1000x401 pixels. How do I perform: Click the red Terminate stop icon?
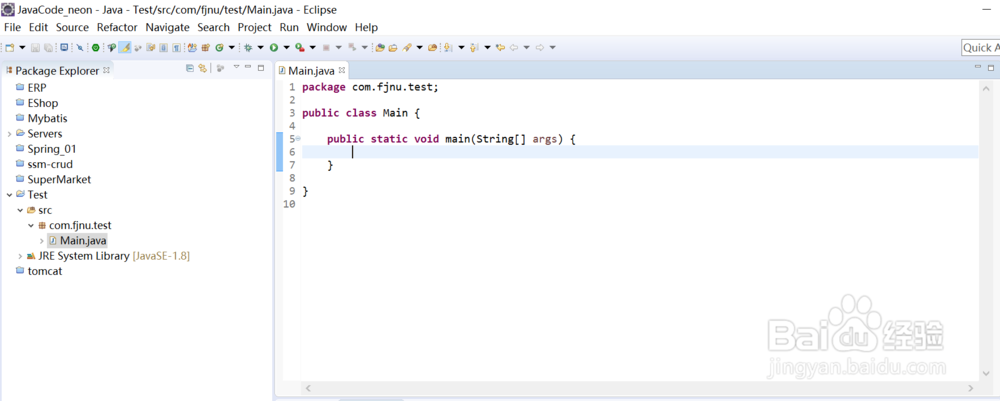click(x=326, y=47)
